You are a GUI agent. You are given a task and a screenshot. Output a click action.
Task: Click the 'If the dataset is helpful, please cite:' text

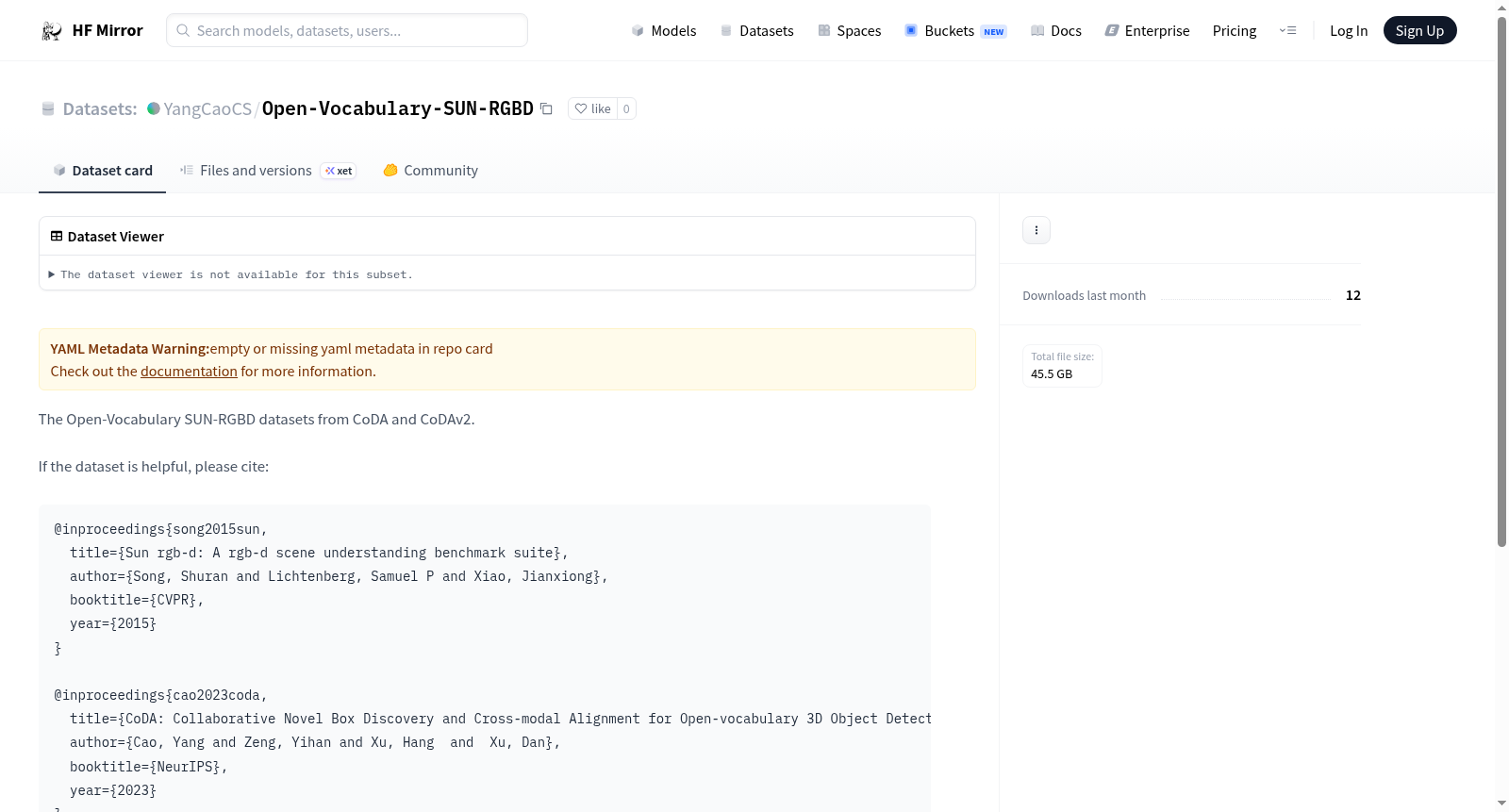[154, 467]
